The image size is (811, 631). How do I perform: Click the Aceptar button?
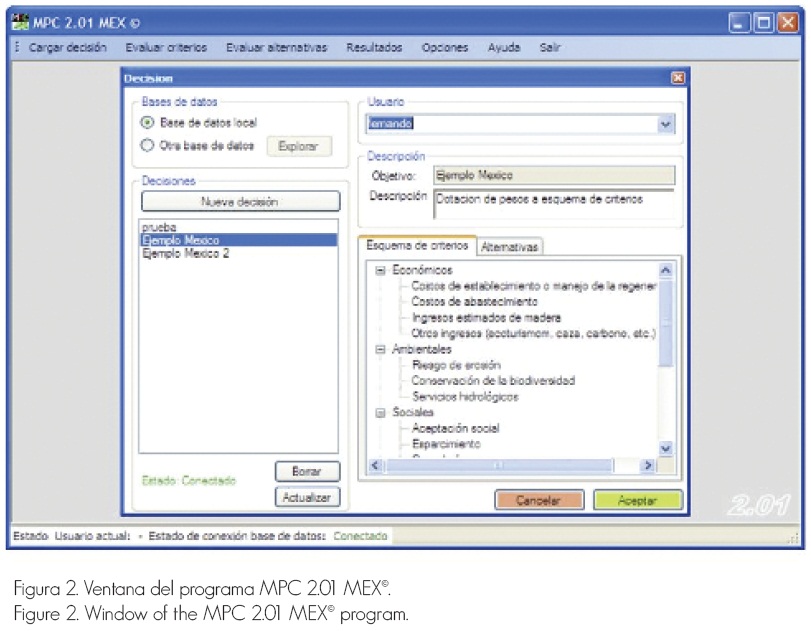click(637, 500)
